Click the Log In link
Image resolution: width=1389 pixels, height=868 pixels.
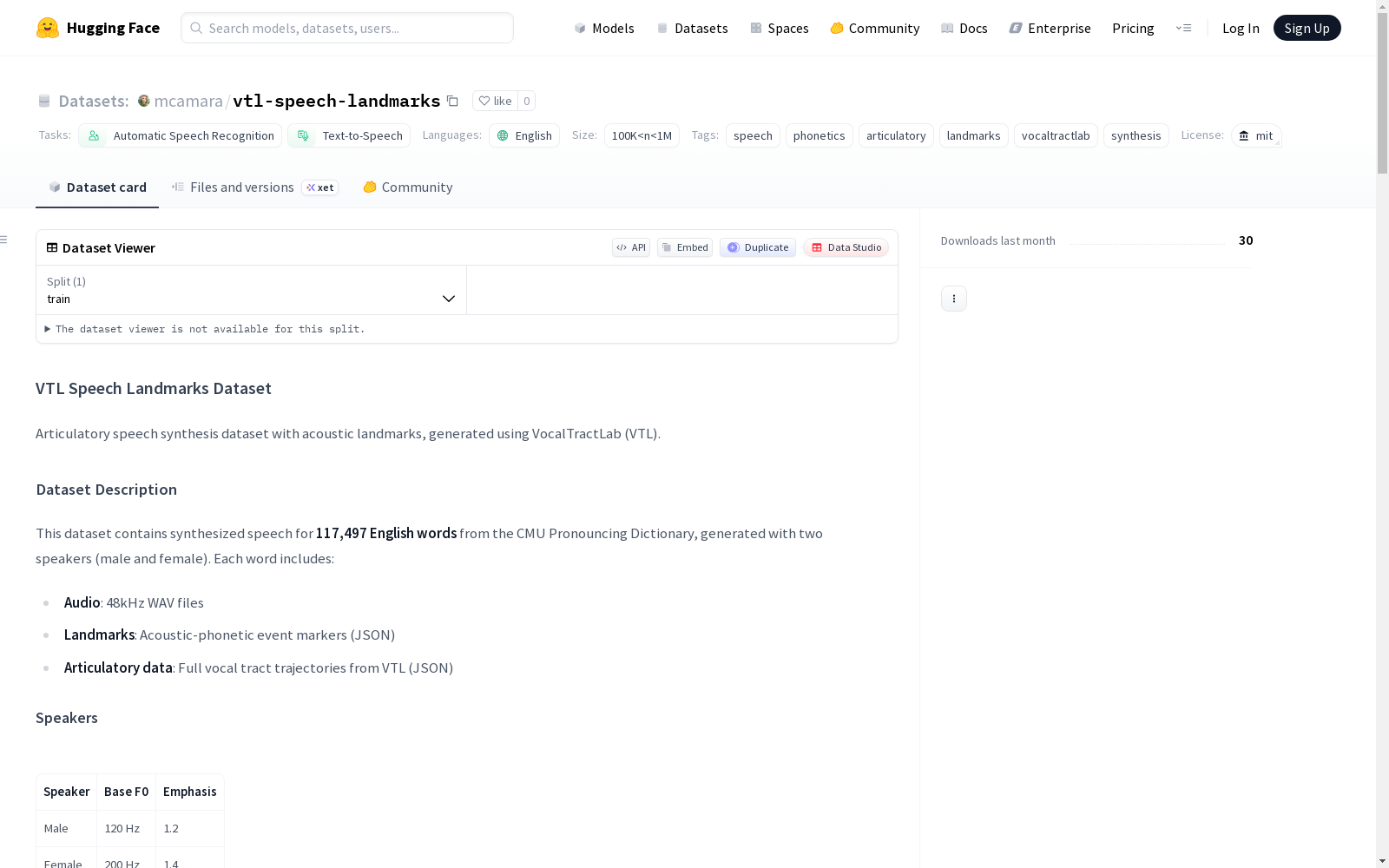pyautogui.click(x=1241, y=28)
